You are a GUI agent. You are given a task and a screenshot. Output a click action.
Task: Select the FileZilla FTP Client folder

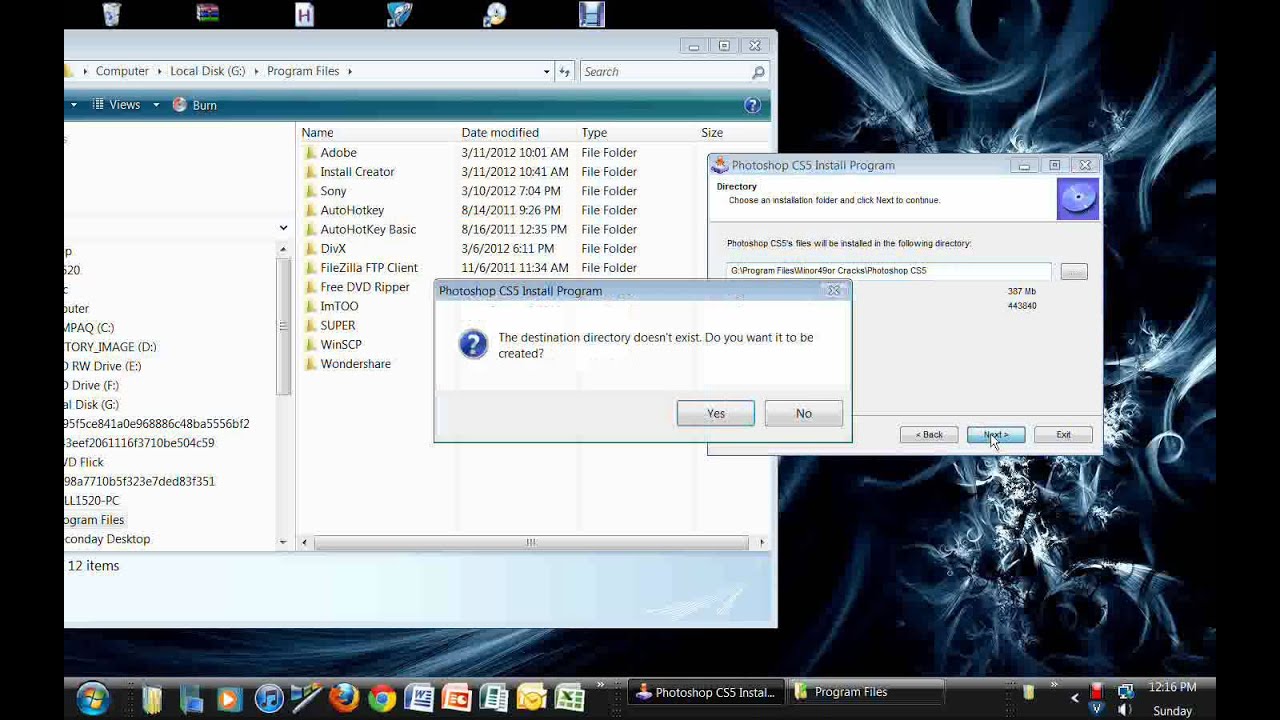[x=369, y=268]
